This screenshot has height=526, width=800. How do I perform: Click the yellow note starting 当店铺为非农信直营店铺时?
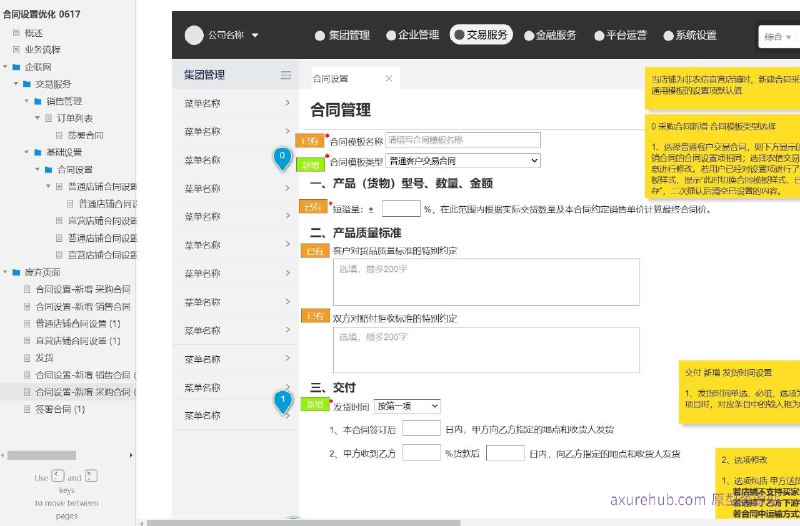tap(722, 89)
